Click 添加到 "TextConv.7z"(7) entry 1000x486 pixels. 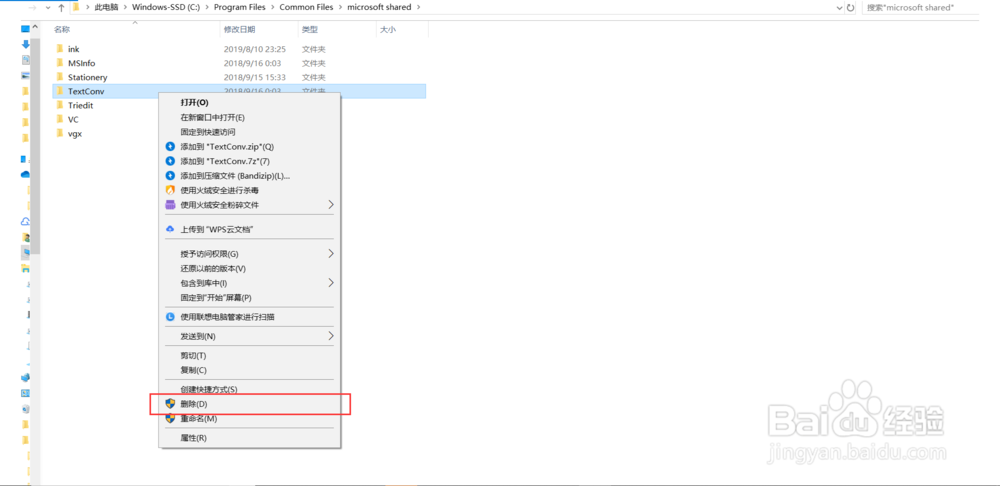coord(250,161)
